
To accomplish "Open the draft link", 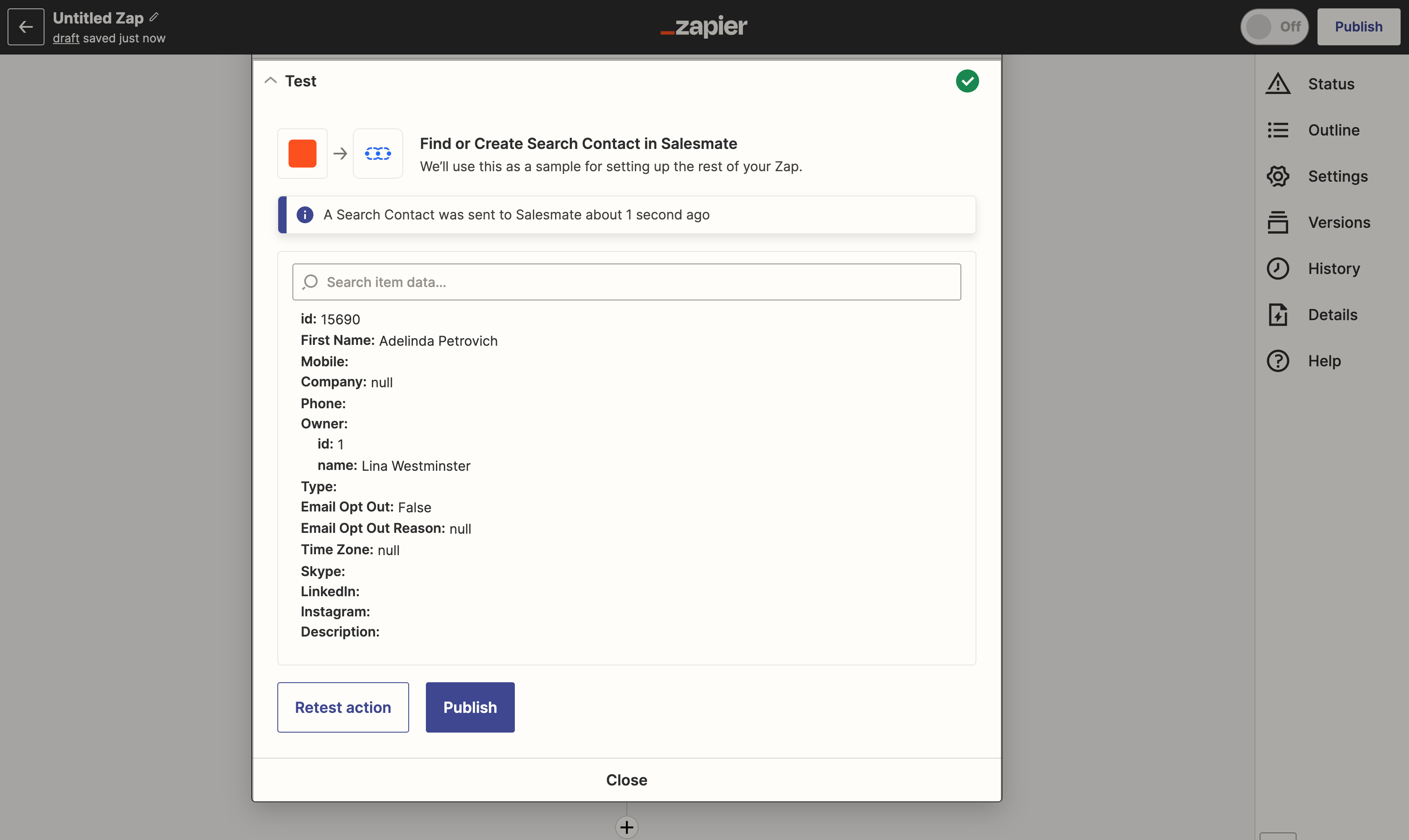I will [65, 39].
